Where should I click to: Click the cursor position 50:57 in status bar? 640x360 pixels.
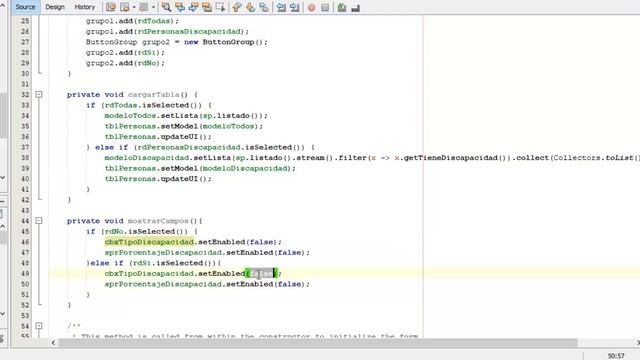pyautogui.click(x=616, y=356)
